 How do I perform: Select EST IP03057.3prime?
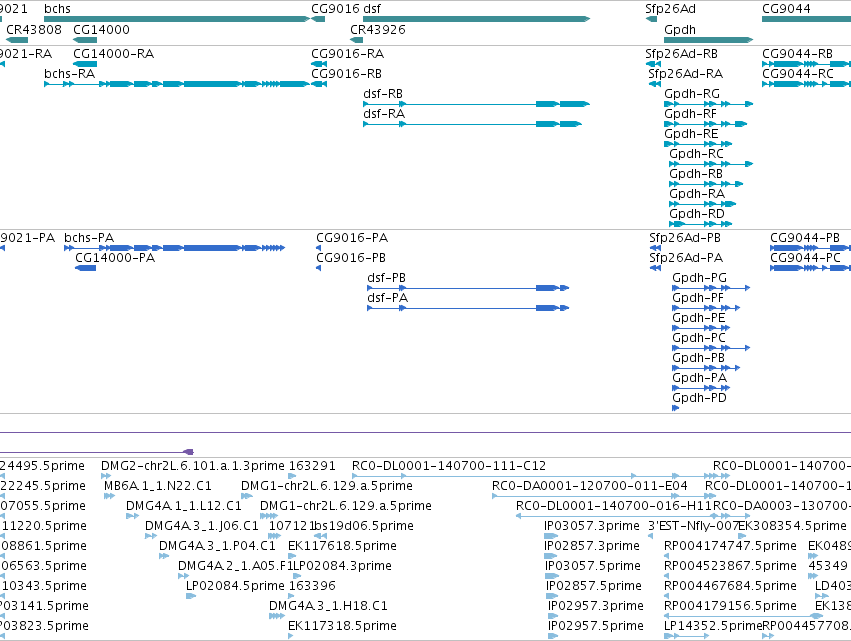[x=592, y=526]
